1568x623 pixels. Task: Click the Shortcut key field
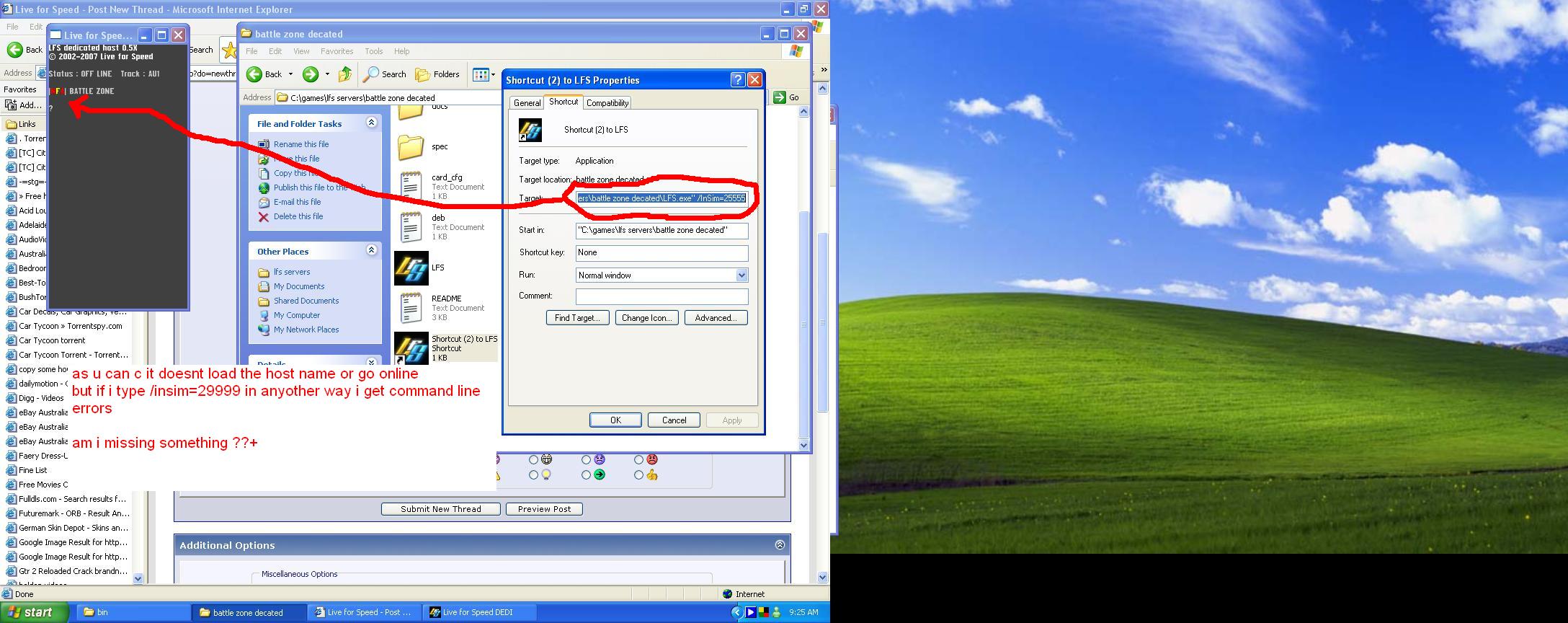(x=661, y=253)
